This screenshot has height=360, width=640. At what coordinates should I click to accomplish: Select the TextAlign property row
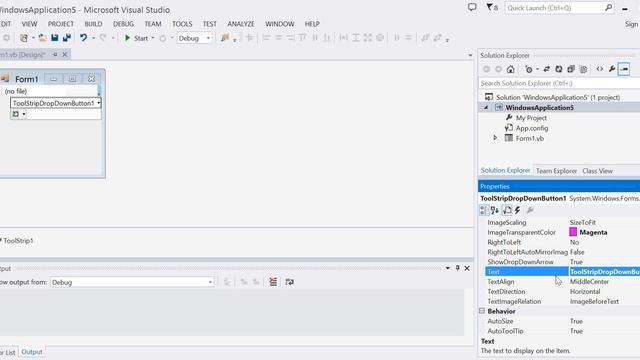563,282
